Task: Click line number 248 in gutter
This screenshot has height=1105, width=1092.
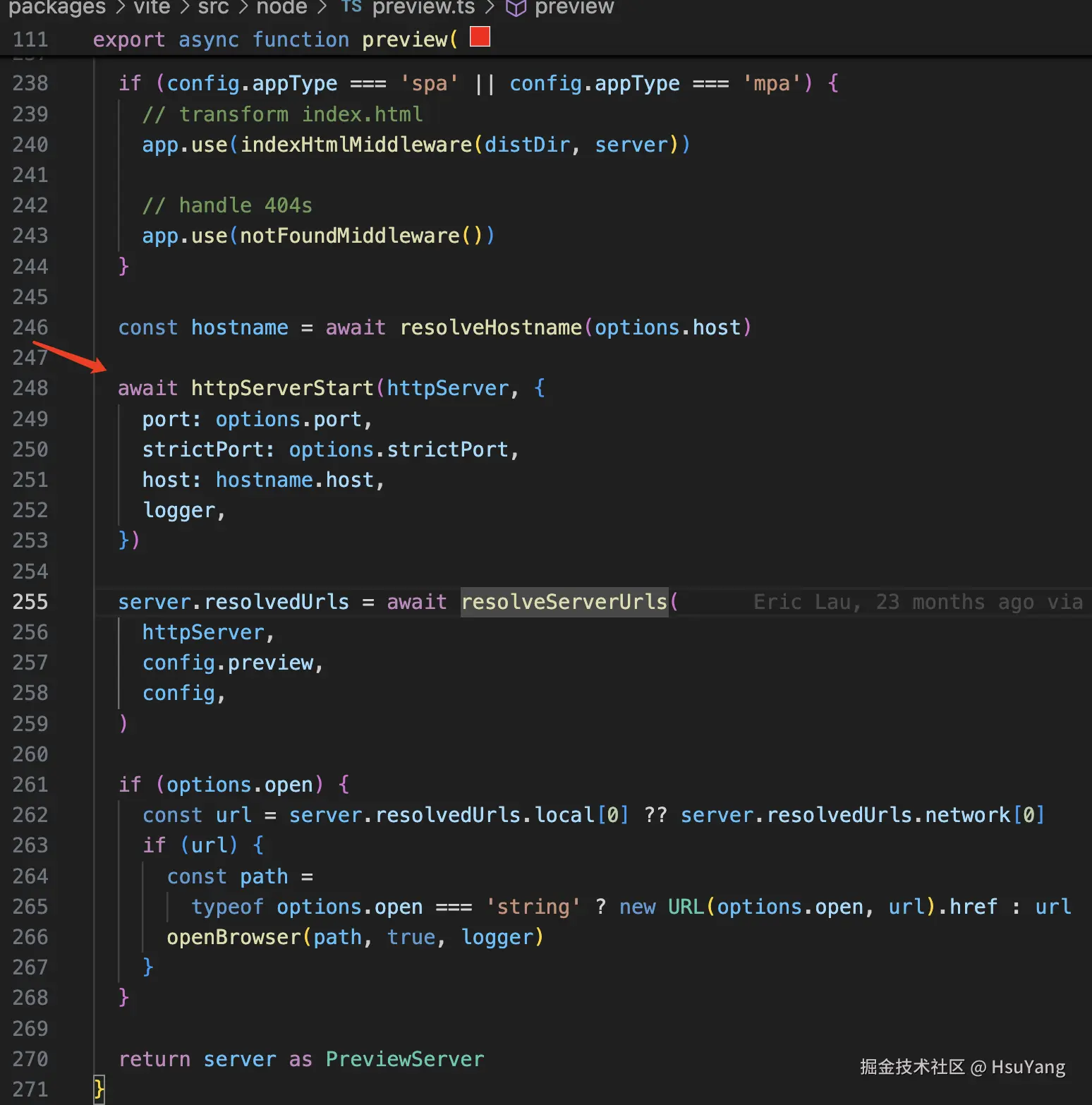Action: tap(30, 388)
